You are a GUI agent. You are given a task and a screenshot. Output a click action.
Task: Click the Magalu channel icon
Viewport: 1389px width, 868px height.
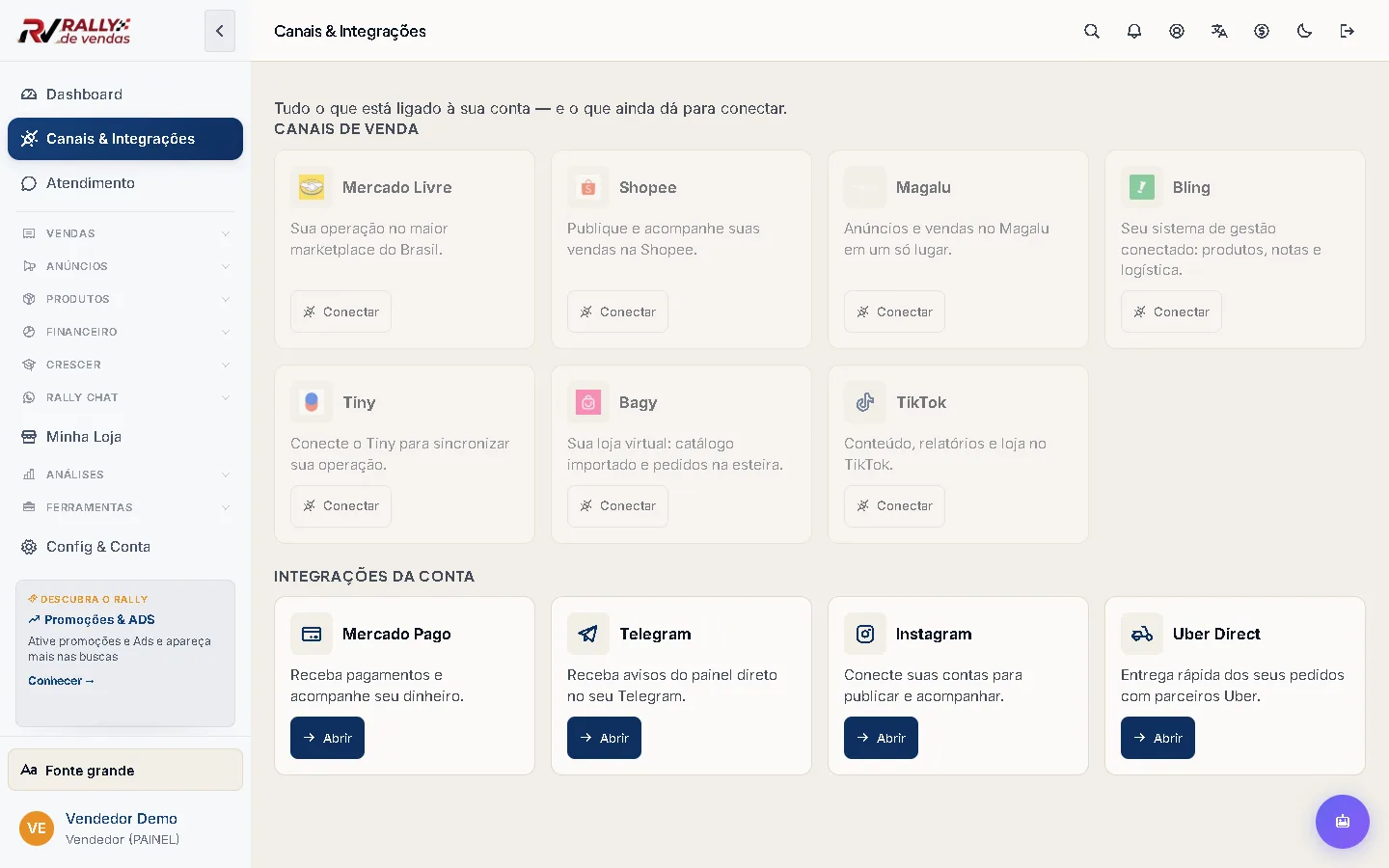(x=865, y=187)
